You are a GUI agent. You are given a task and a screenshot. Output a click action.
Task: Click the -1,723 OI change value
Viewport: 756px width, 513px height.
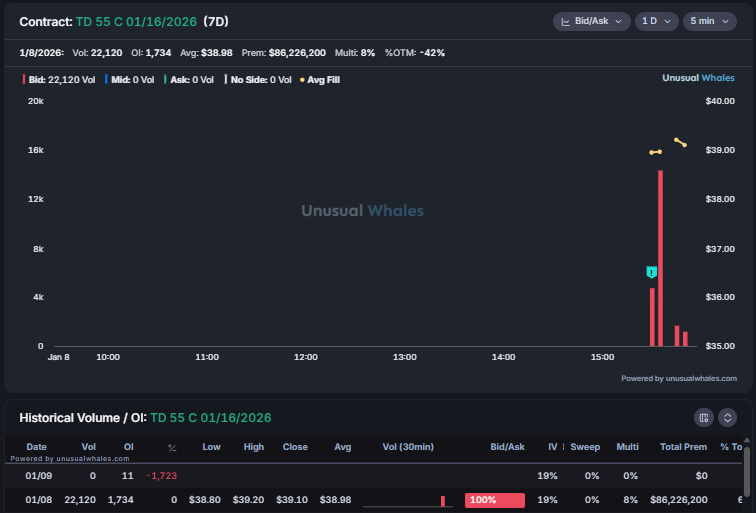click(162, 476)
